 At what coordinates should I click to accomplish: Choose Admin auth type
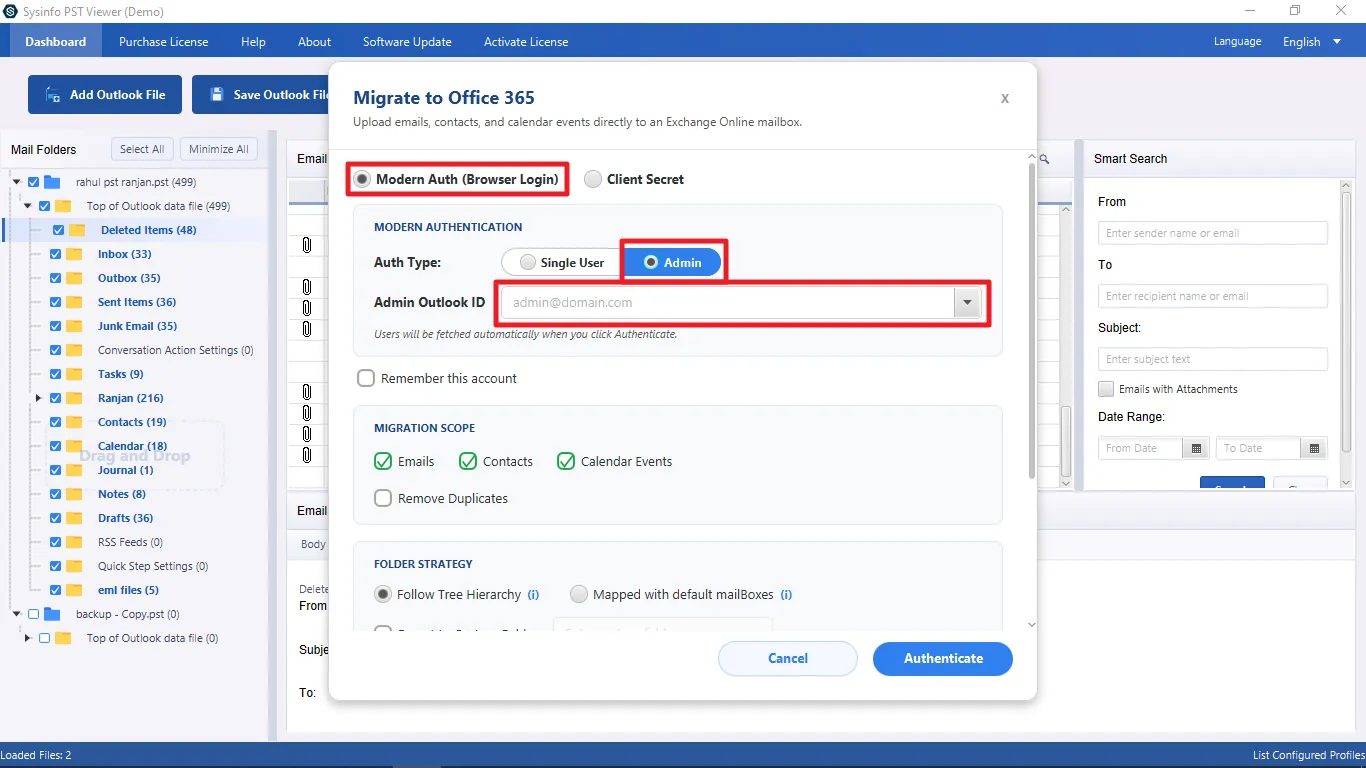tap(672, 262)
